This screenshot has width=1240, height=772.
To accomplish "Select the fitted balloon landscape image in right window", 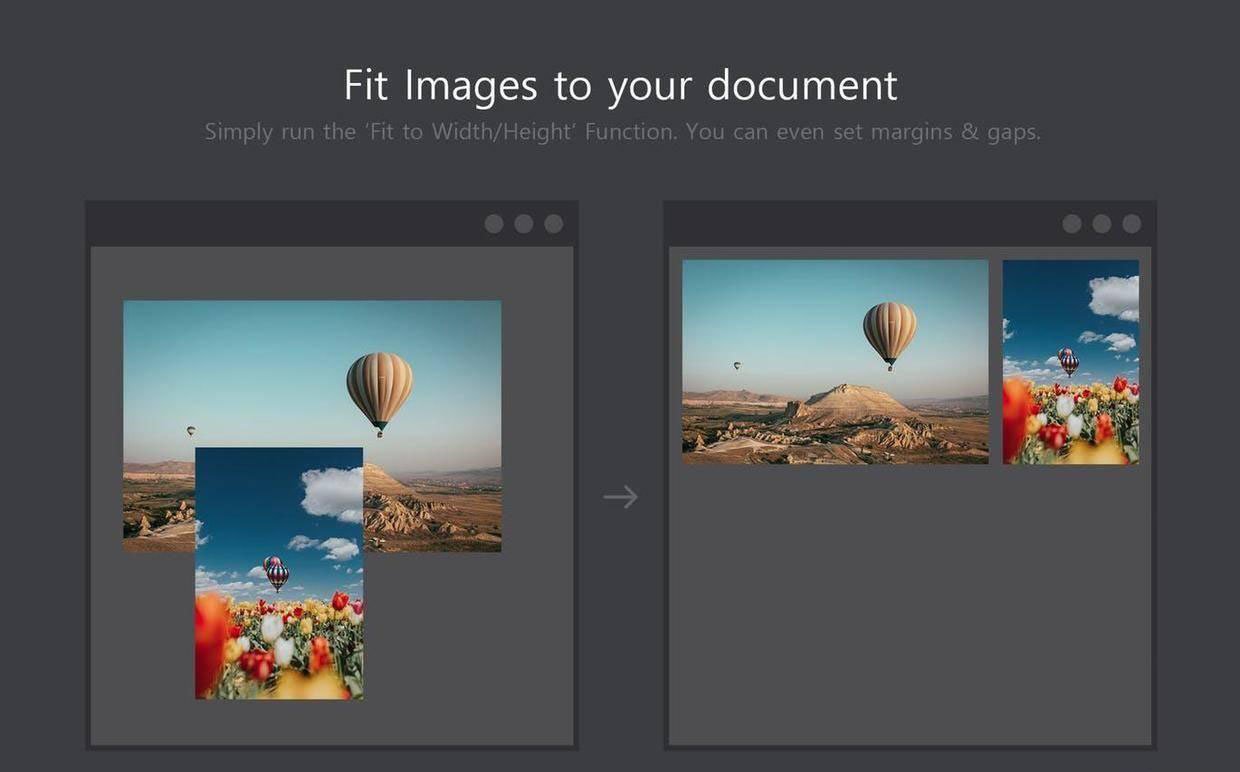I will click(x=835, y=362).
